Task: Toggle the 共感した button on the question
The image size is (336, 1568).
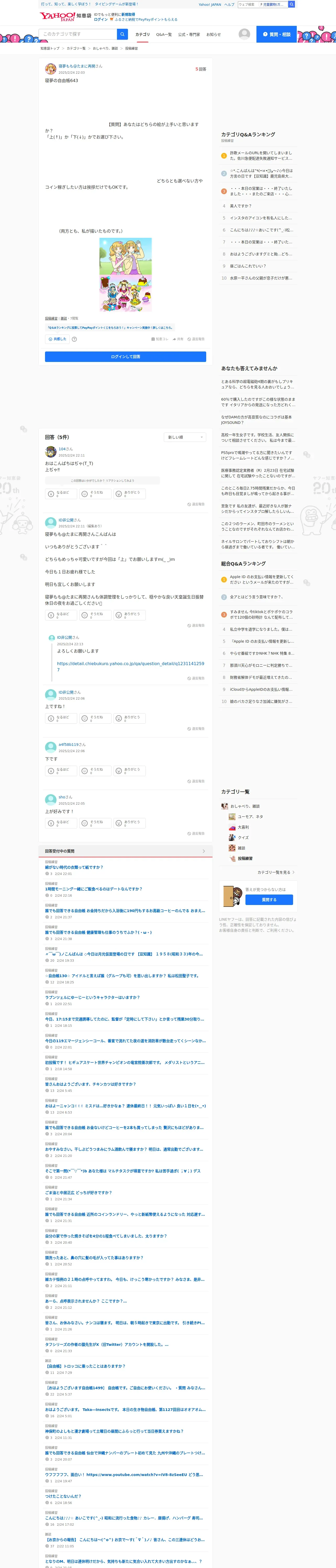Action: (x=57, y=339)
